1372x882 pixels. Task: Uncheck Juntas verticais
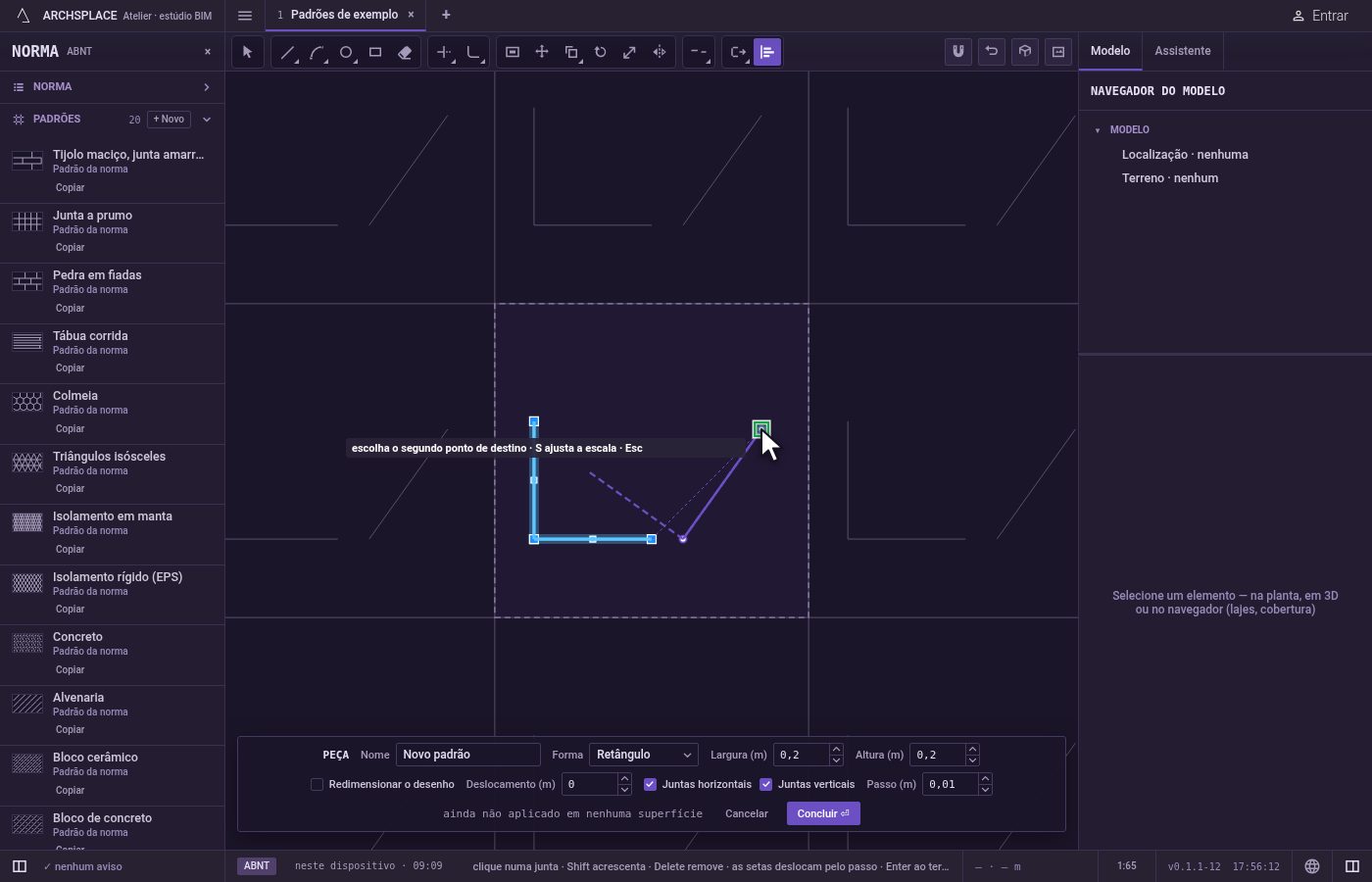tap(765, 784)
